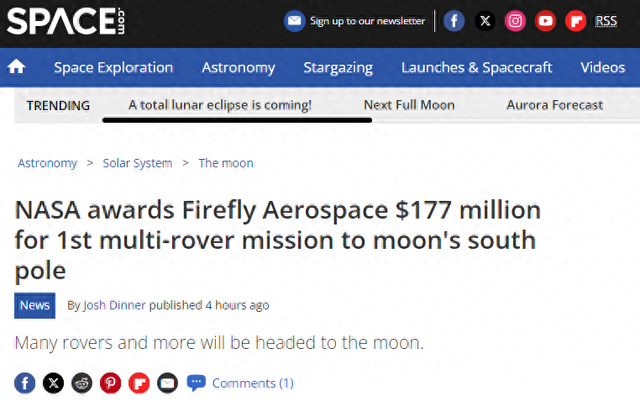Click the RSS link
The image size is (640, 412).
(x=606, y=21)
